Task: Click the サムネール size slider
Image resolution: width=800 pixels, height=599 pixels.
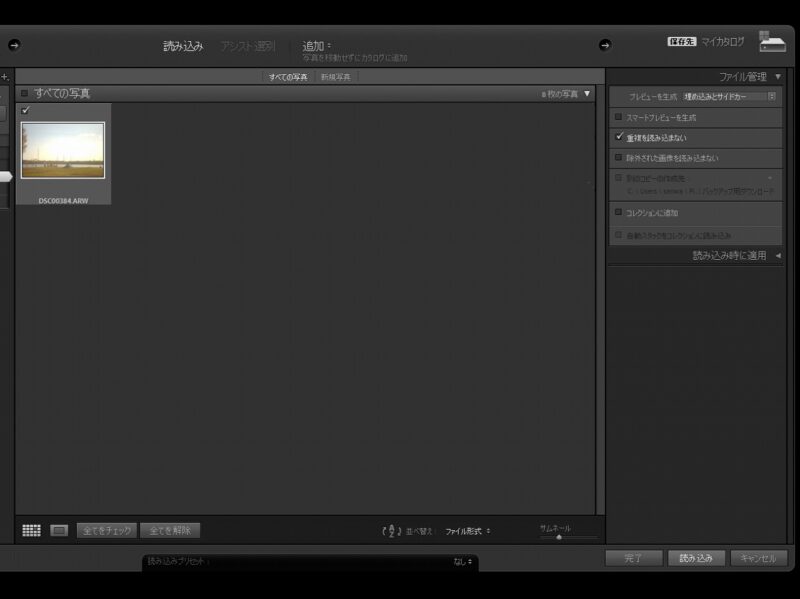Action: [559, 537]
